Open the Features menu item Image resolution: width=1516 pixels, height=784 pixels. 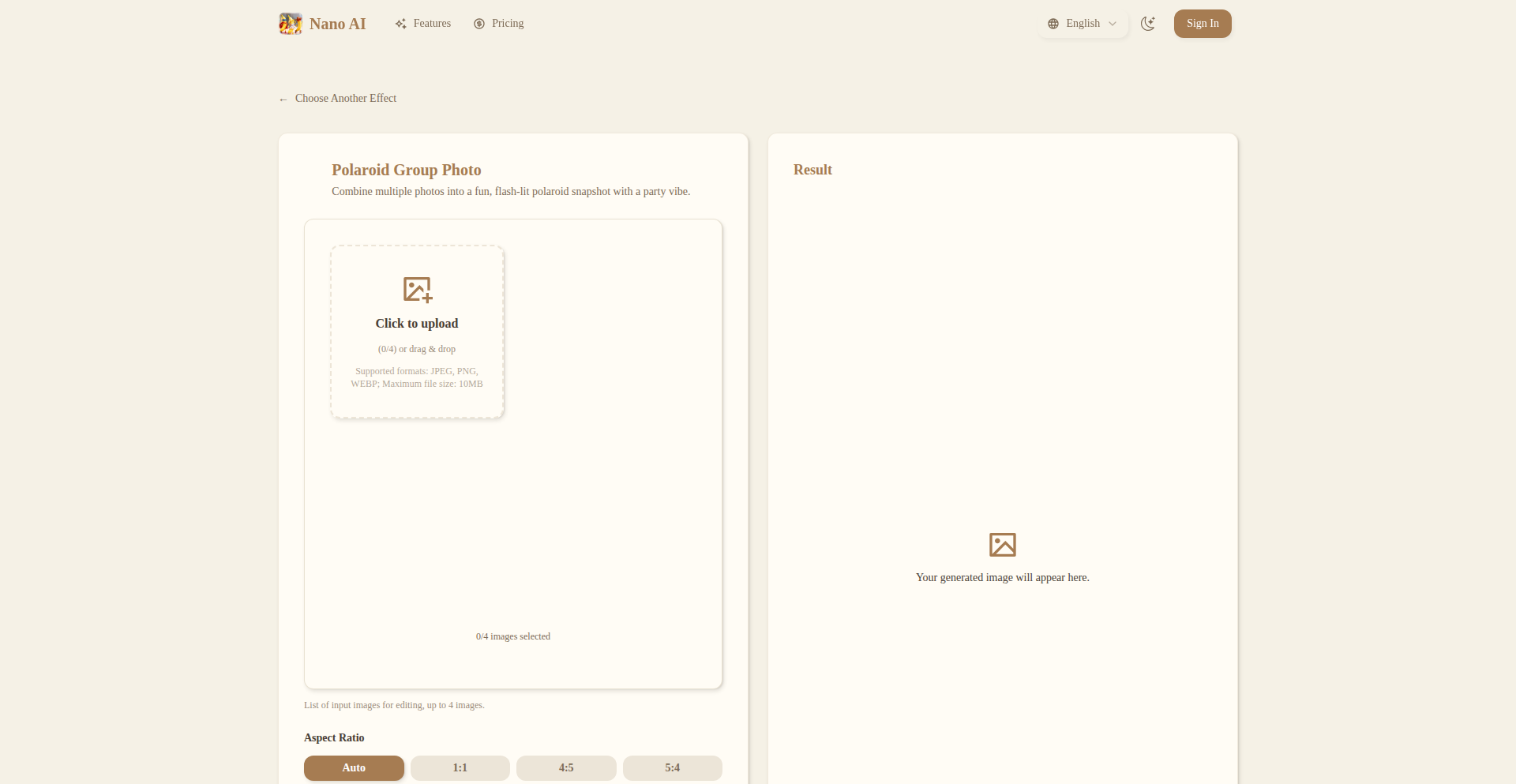(423, 24)
